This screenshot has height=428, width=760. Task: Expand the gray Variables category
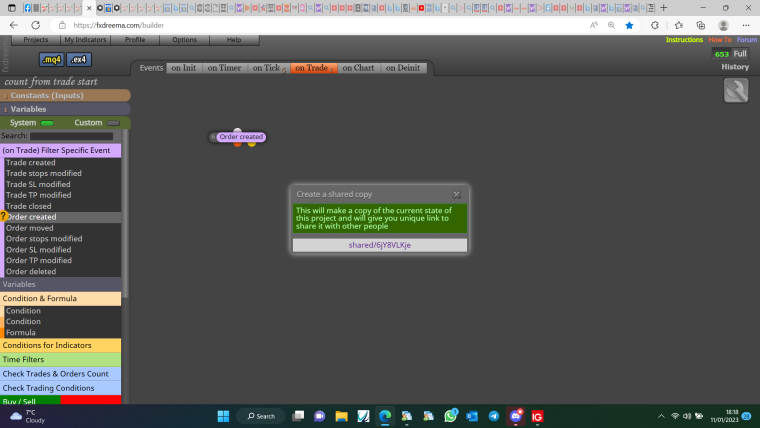(x=61, y=285)
